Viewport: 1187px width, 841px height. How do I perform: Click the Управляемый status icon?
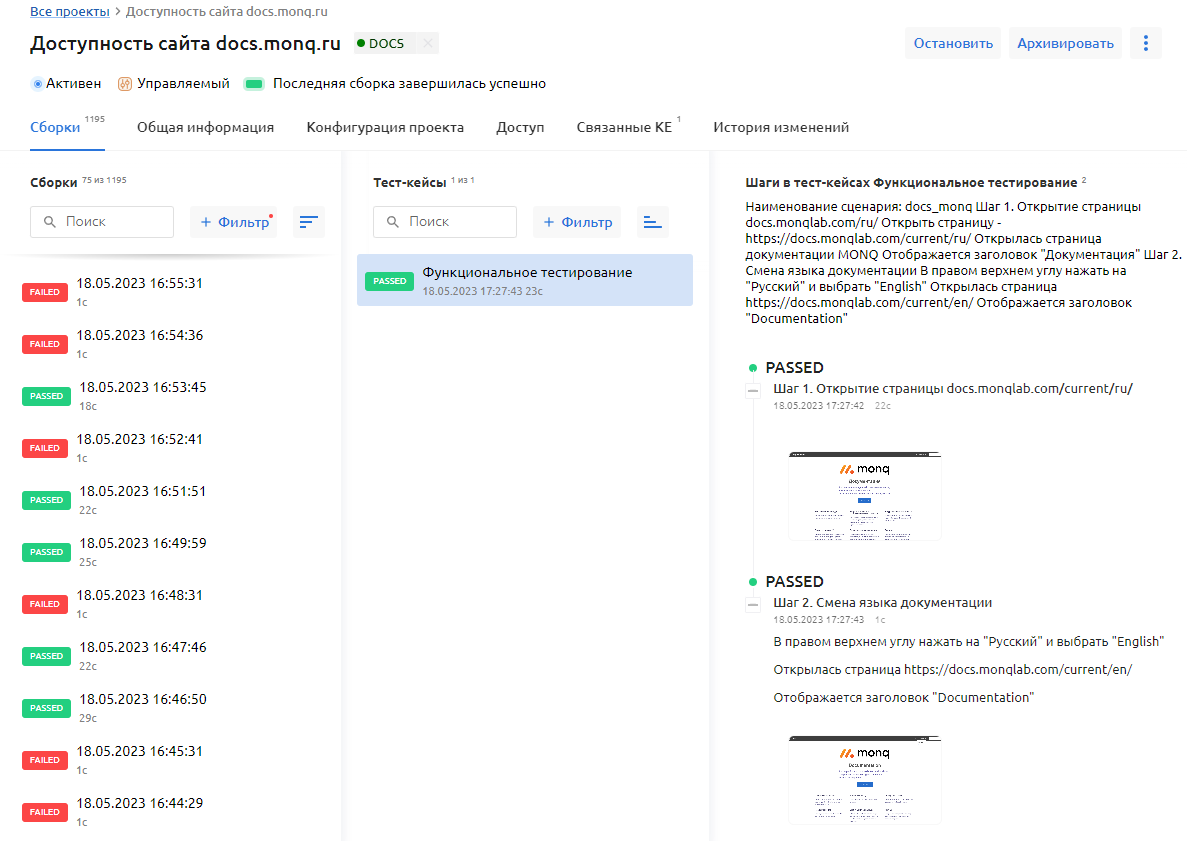coord(125,84)
